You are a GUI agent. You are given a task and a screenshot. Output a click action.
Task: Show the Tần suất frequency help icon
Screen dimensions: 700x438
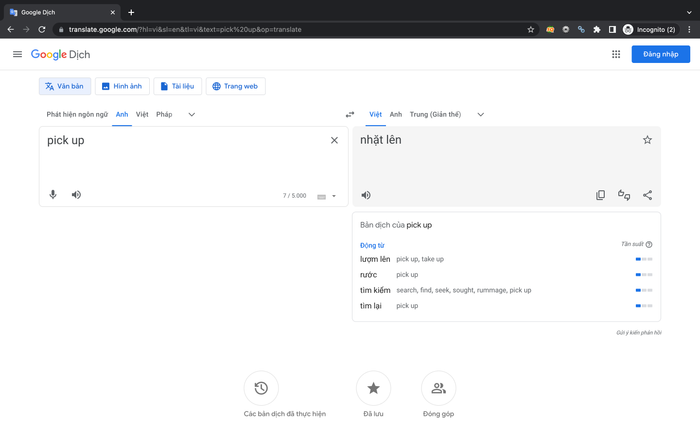click(x=649, y=244)
